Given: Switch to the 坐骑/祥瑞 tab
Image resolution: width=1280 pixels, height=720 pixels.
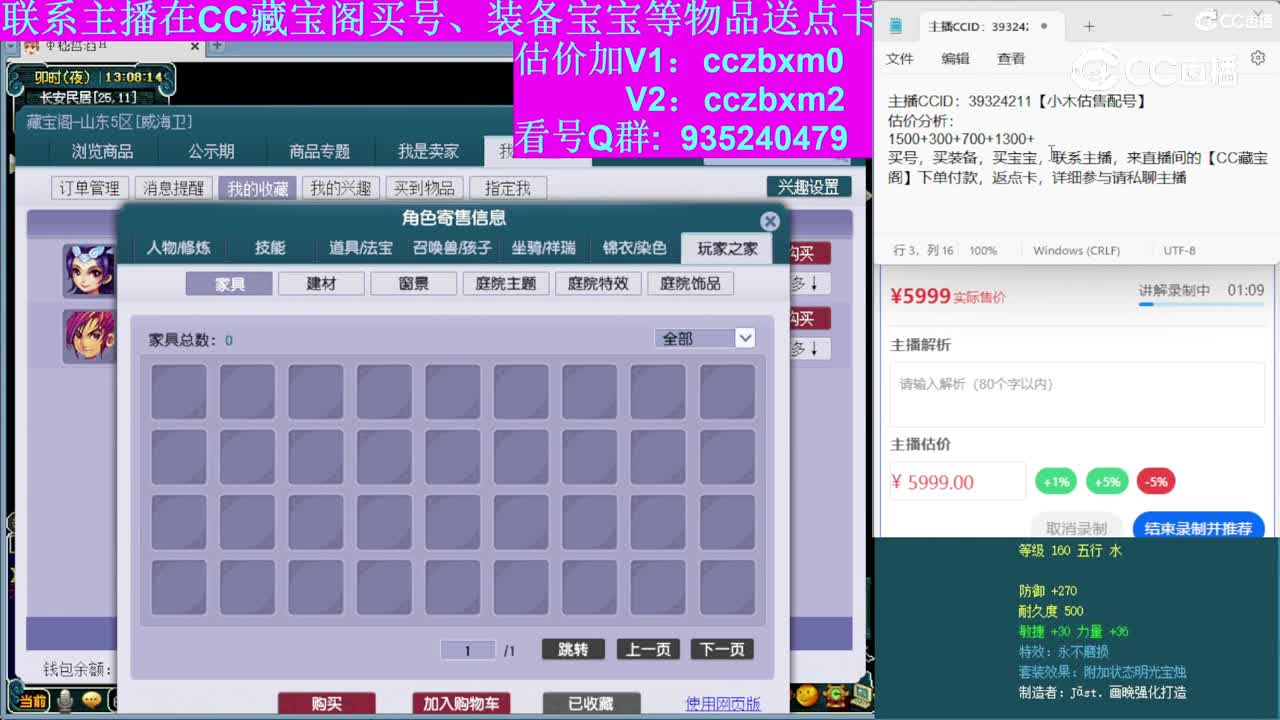Looking at the screenshot, I should pyautogui.click(x=544, y=248).
